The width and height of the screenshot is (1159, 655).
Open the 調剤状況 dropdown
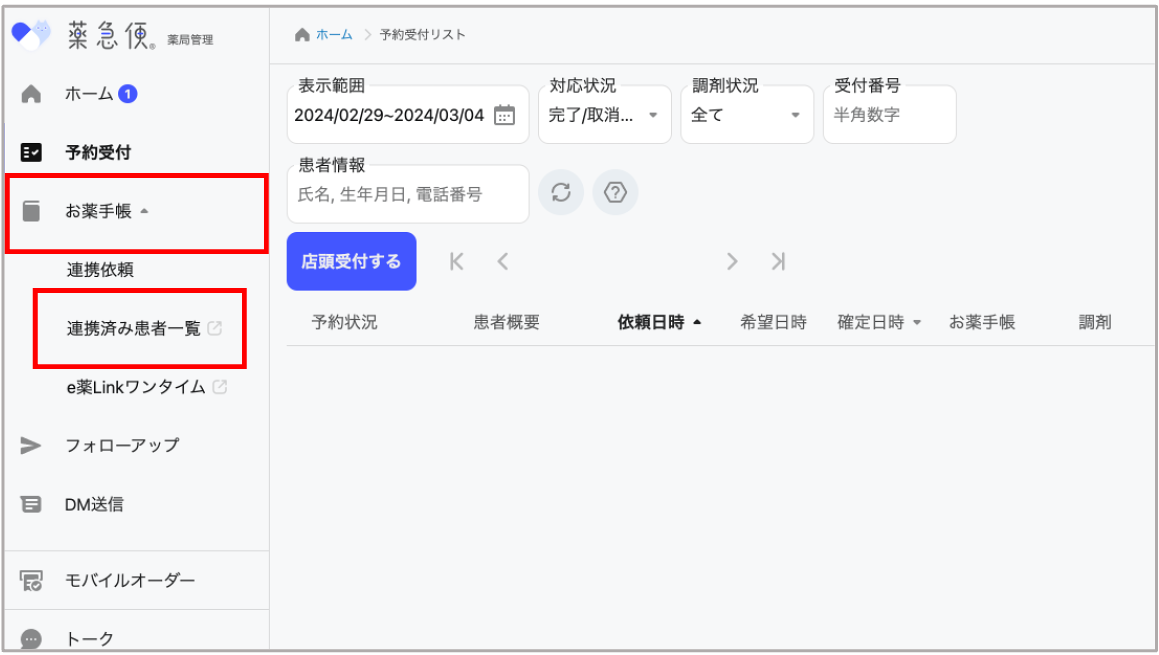click(x=746, y=115)
